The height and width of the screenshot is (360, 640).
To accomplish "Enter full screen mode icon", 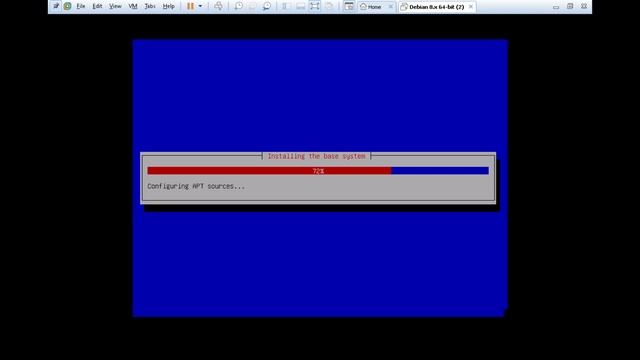I will (x=314, y=6).
